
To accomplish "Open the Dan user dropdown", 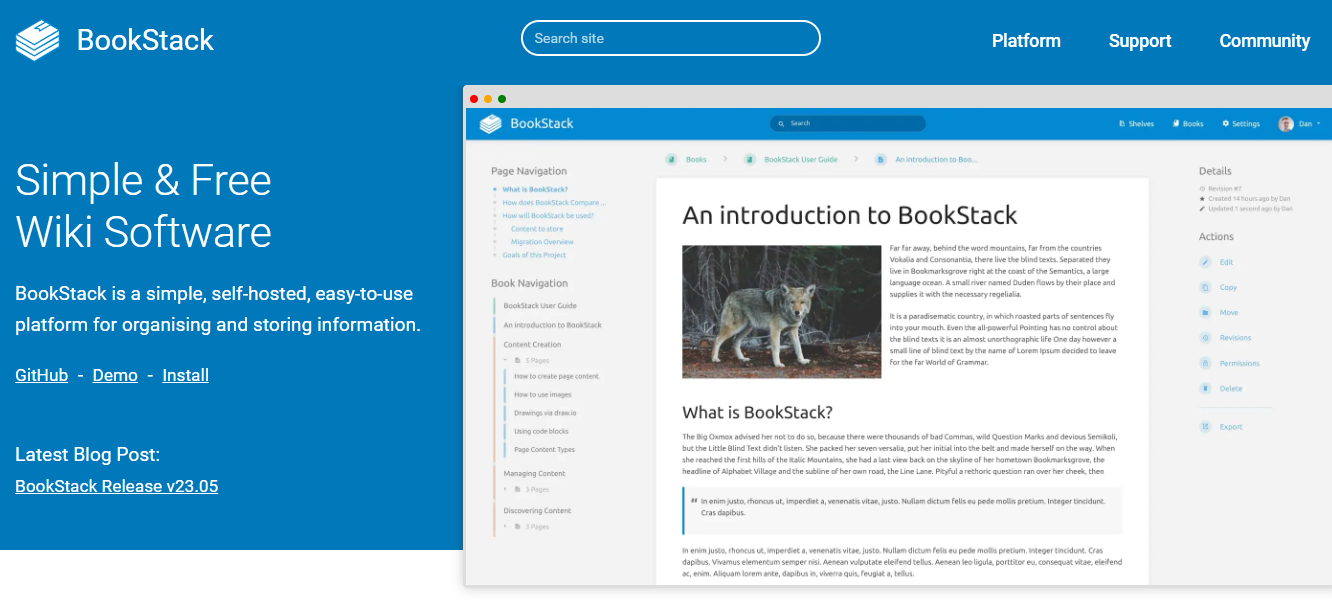I will (1300, 124).
